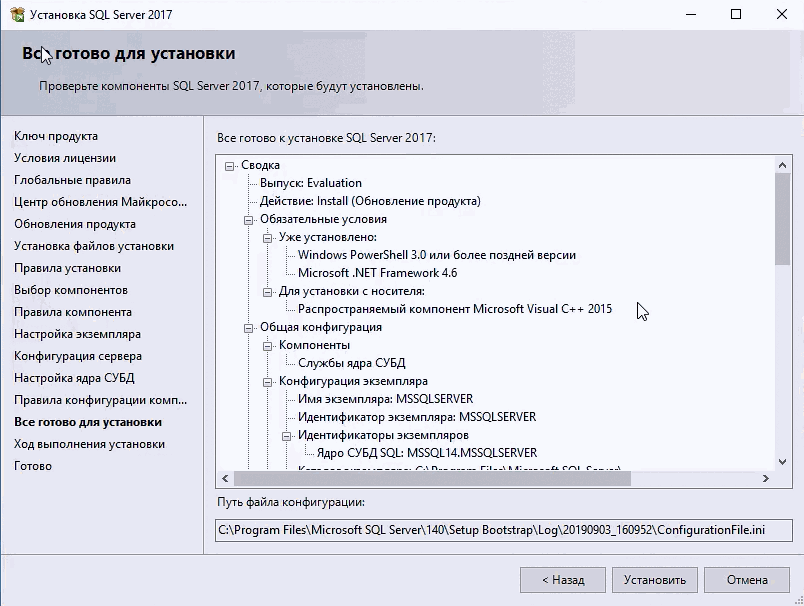Click the scroll down arrow of summary tree

(782, 462)
